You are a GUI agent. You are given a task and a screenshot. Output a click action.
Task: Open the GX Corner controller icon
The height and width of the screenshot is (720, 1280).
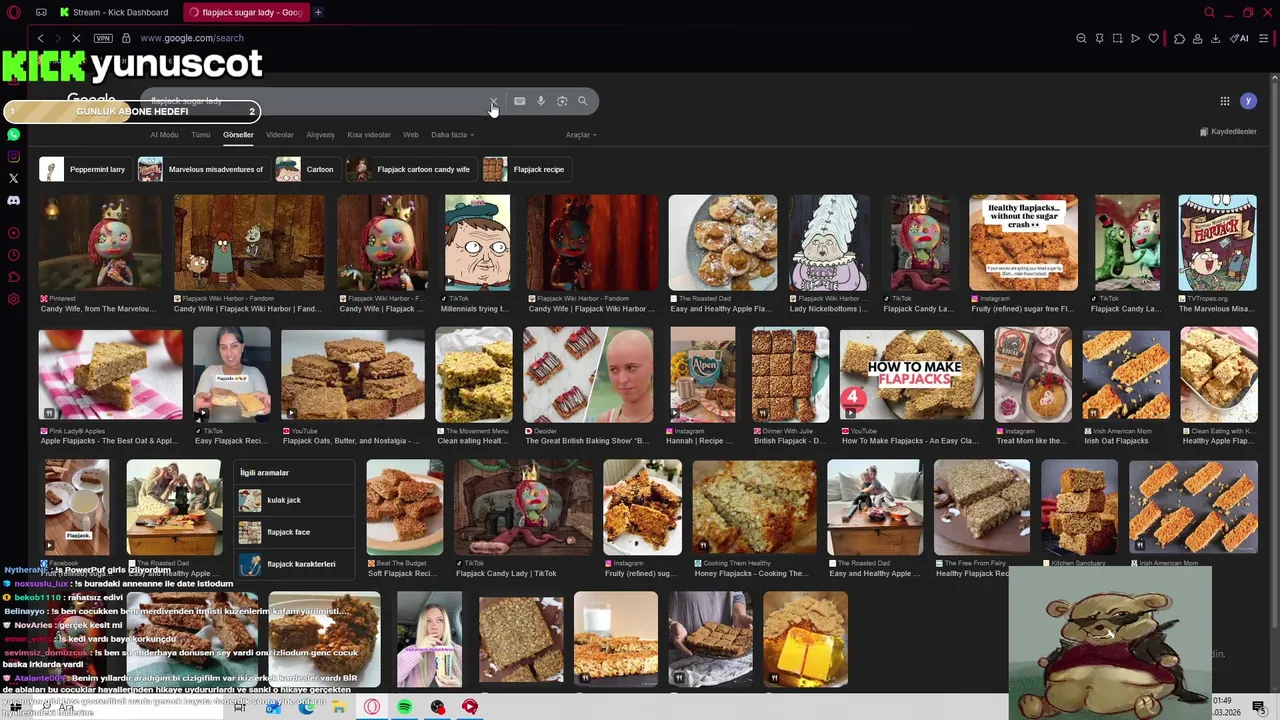click(41, 12)
